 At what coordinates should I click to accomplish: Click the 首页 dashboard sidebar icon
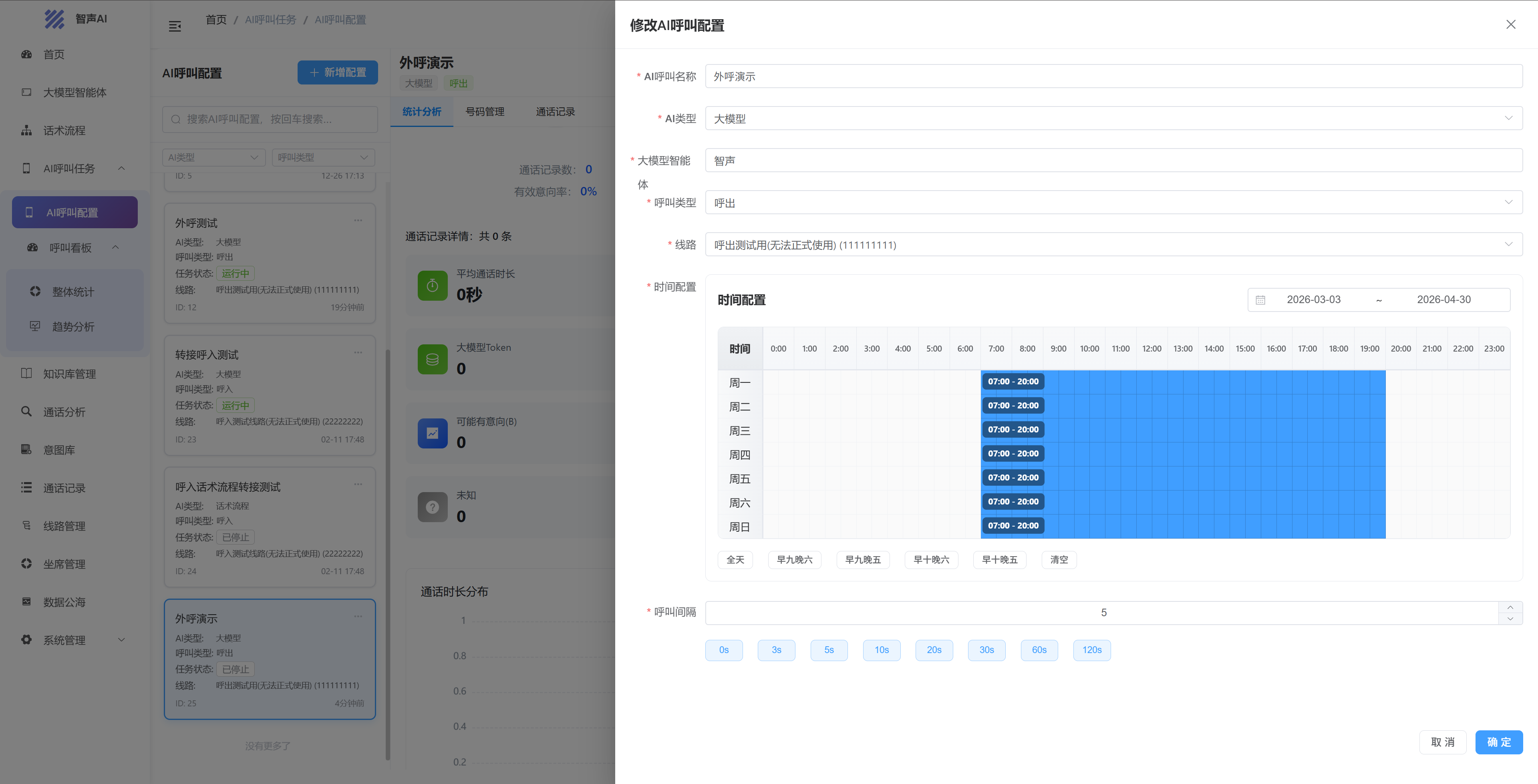click(26, 54)
